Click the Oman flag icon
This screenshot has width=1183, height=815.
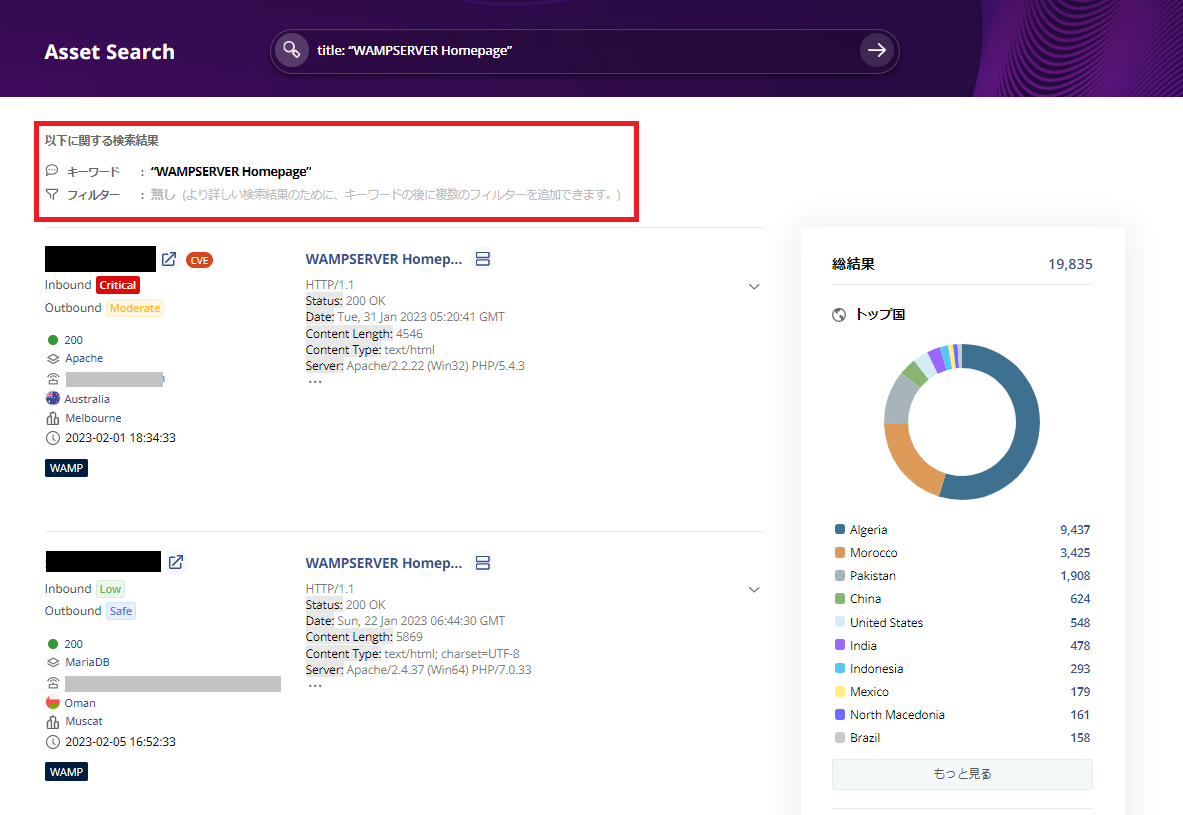[53, 703]
